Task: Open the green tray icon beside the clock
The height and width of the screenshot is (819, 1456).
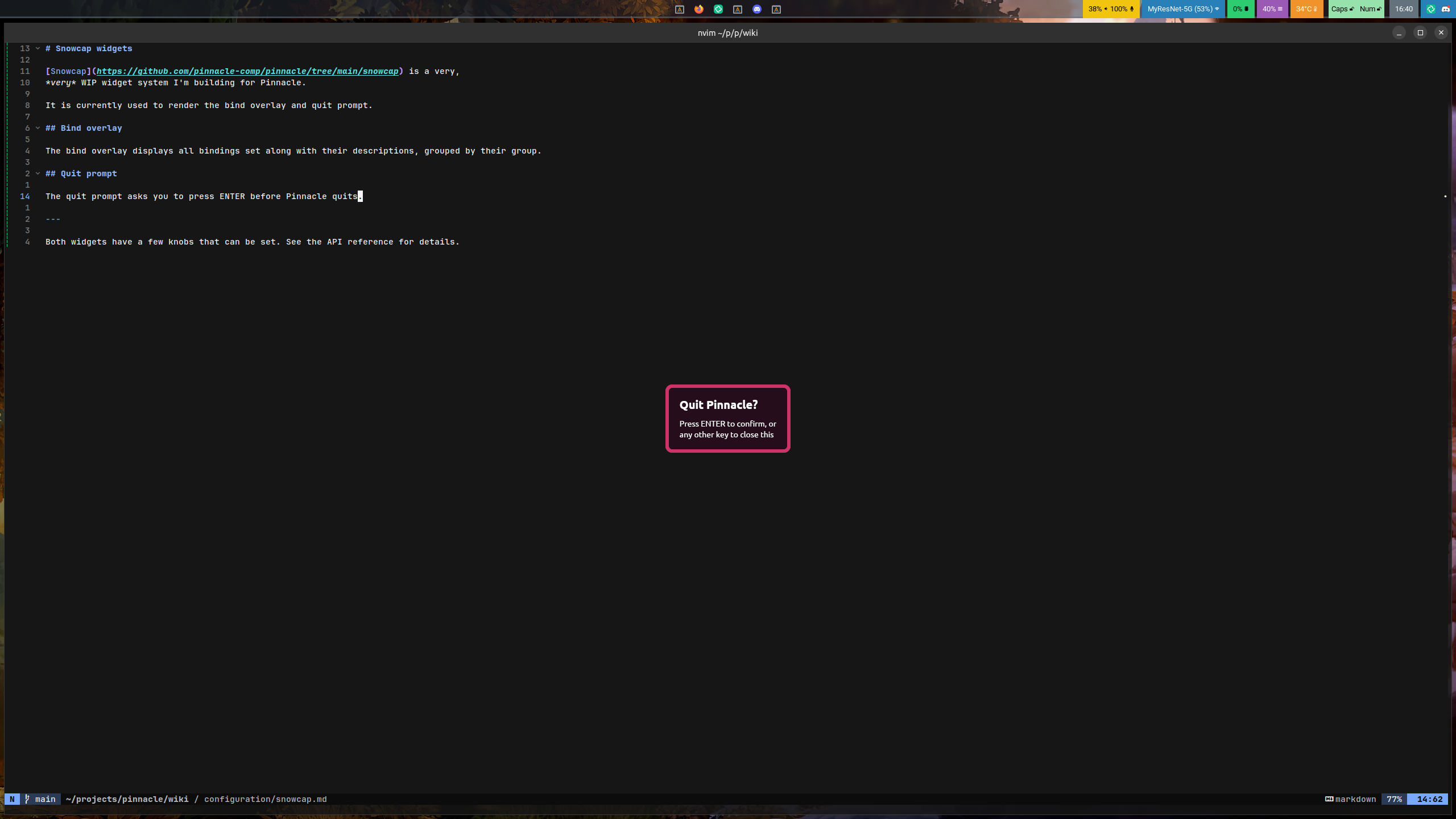Action: pos(1431,9)
